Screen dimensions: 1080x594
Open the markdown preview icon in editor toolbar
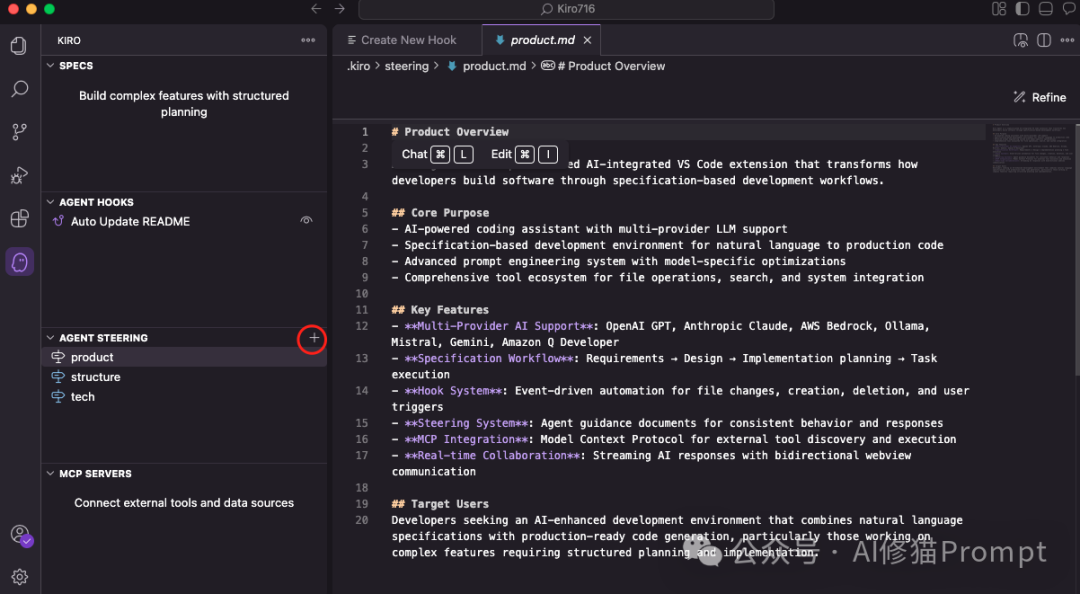click(1021, 41)
